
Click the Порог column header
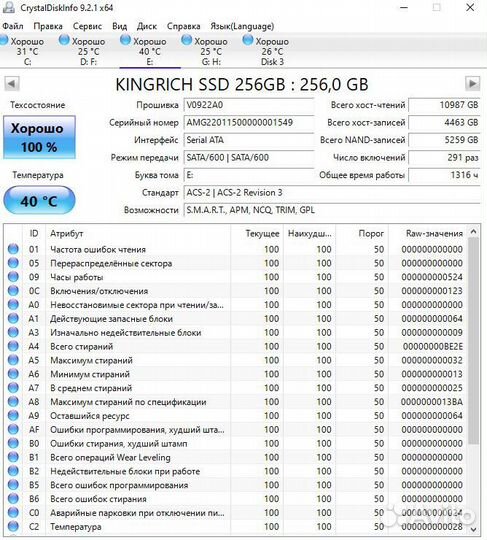[x=362, y=233]
